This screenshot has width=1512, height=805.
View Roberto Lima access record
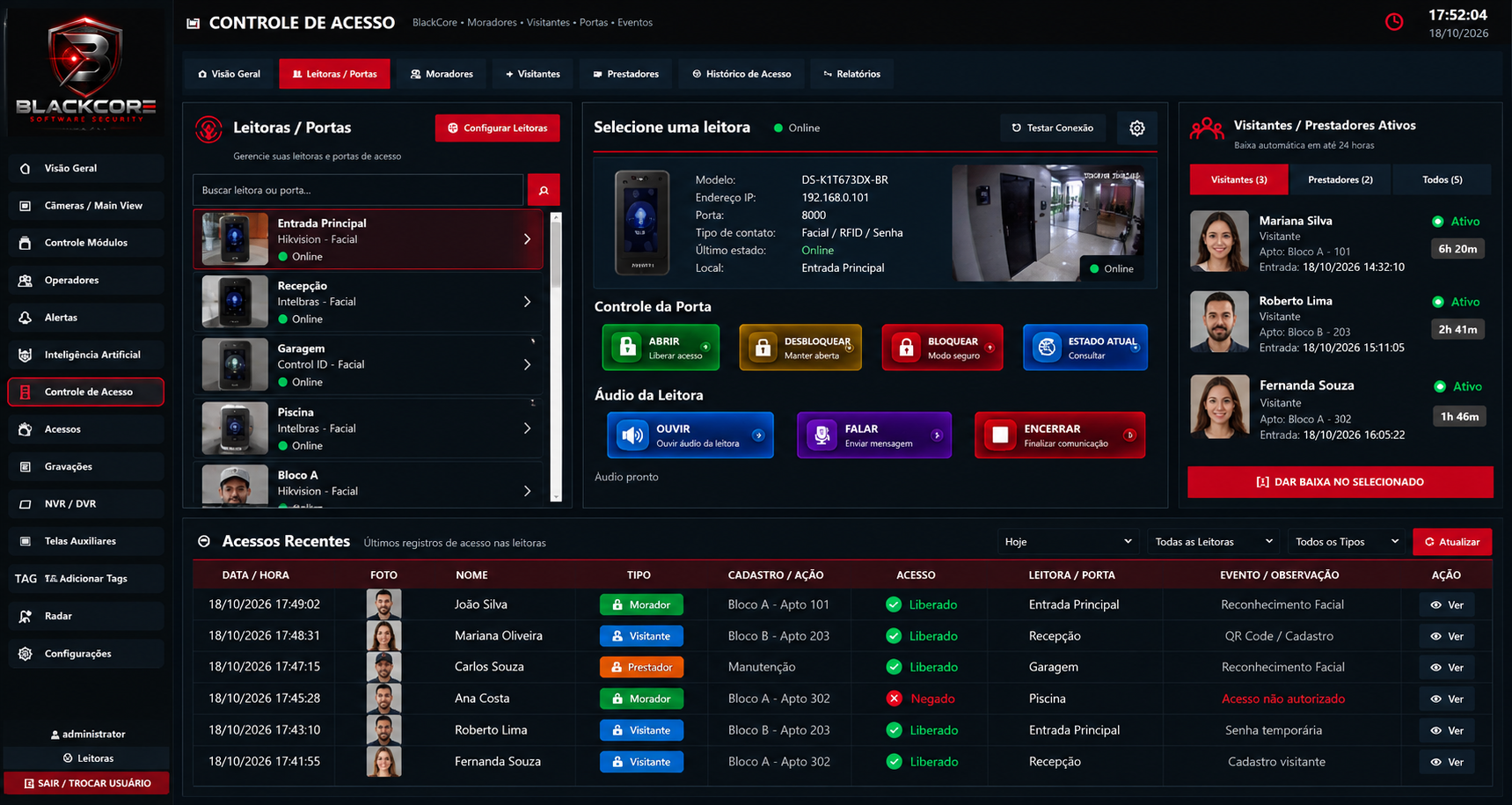coord(1447,730)
